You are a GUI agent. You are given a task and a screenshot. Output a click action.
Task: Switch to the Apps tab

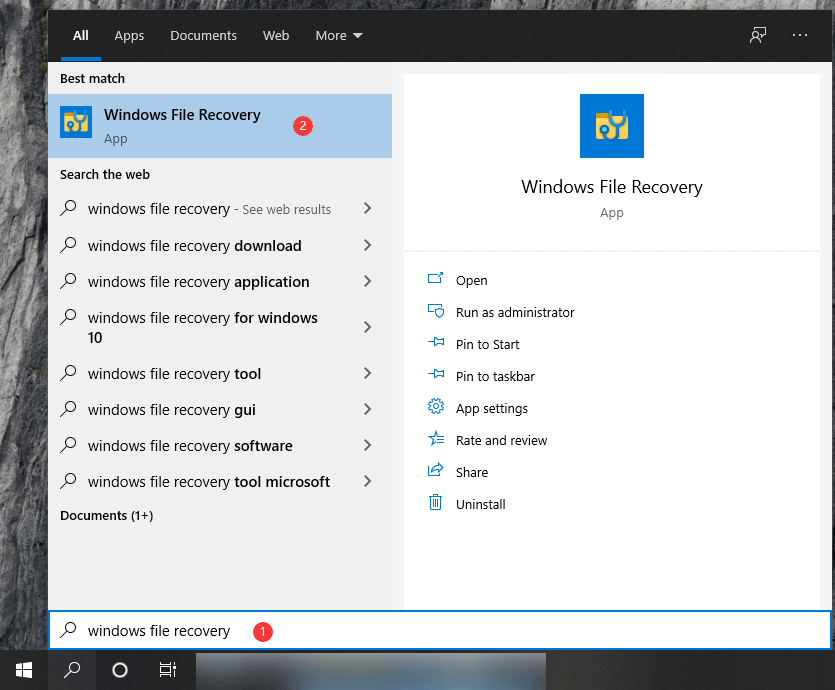point(129,35)
